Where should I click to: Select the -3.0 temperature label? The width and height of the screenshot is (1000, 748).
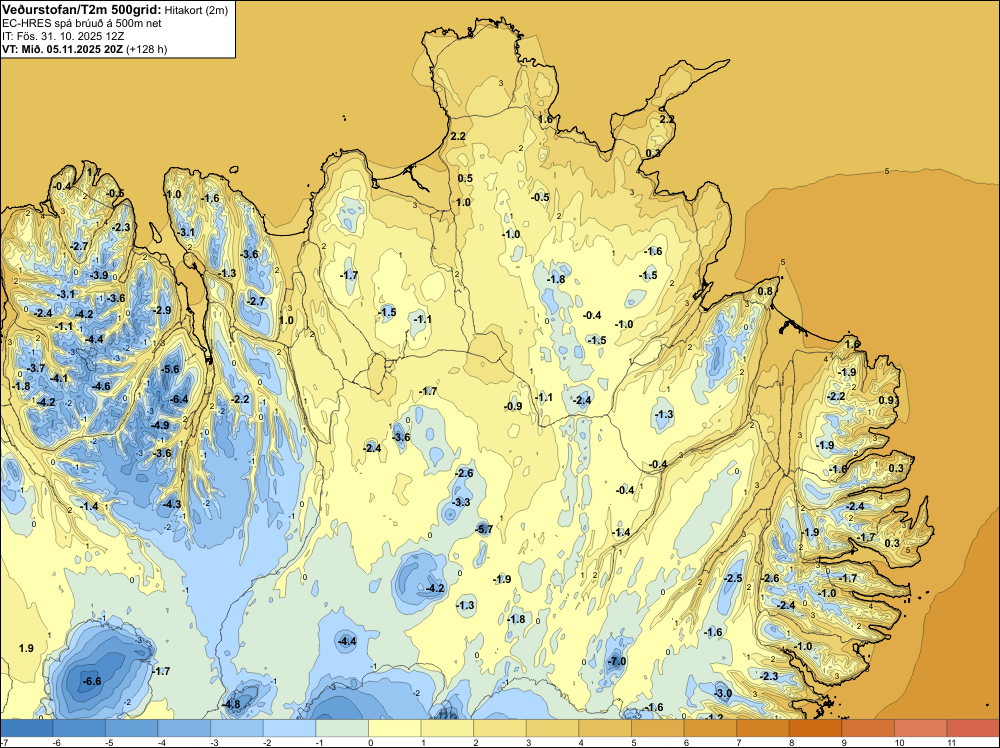pos(723,693)
